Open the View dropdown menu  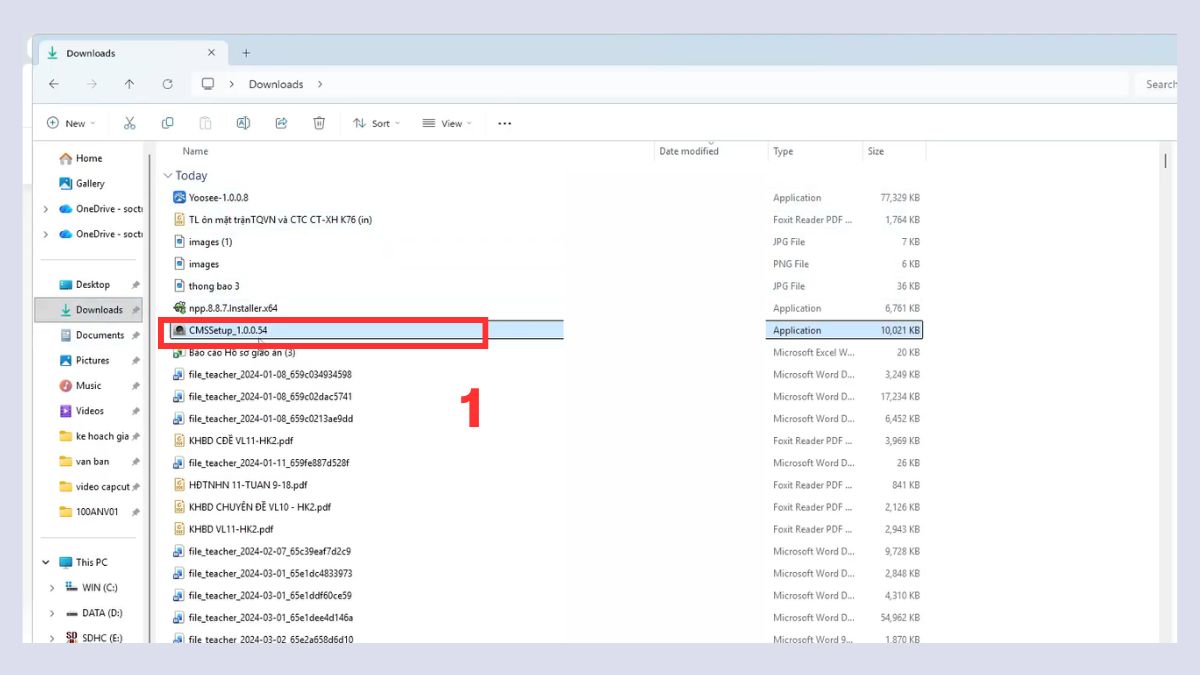click(x=447, y=123)
